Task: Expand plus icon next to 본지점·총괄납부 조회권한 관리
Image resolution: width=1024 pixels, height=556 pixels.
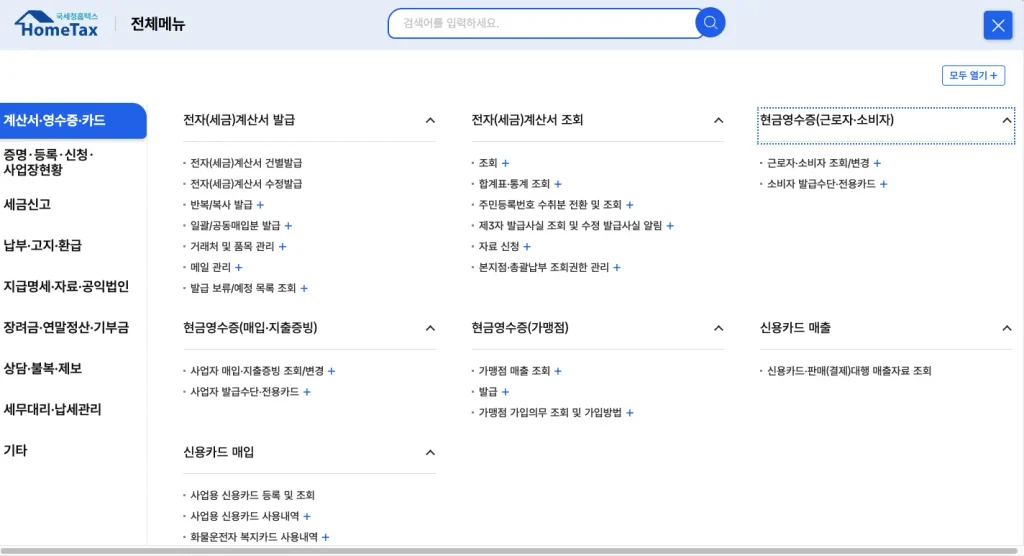Action: (x=616, y=267)
